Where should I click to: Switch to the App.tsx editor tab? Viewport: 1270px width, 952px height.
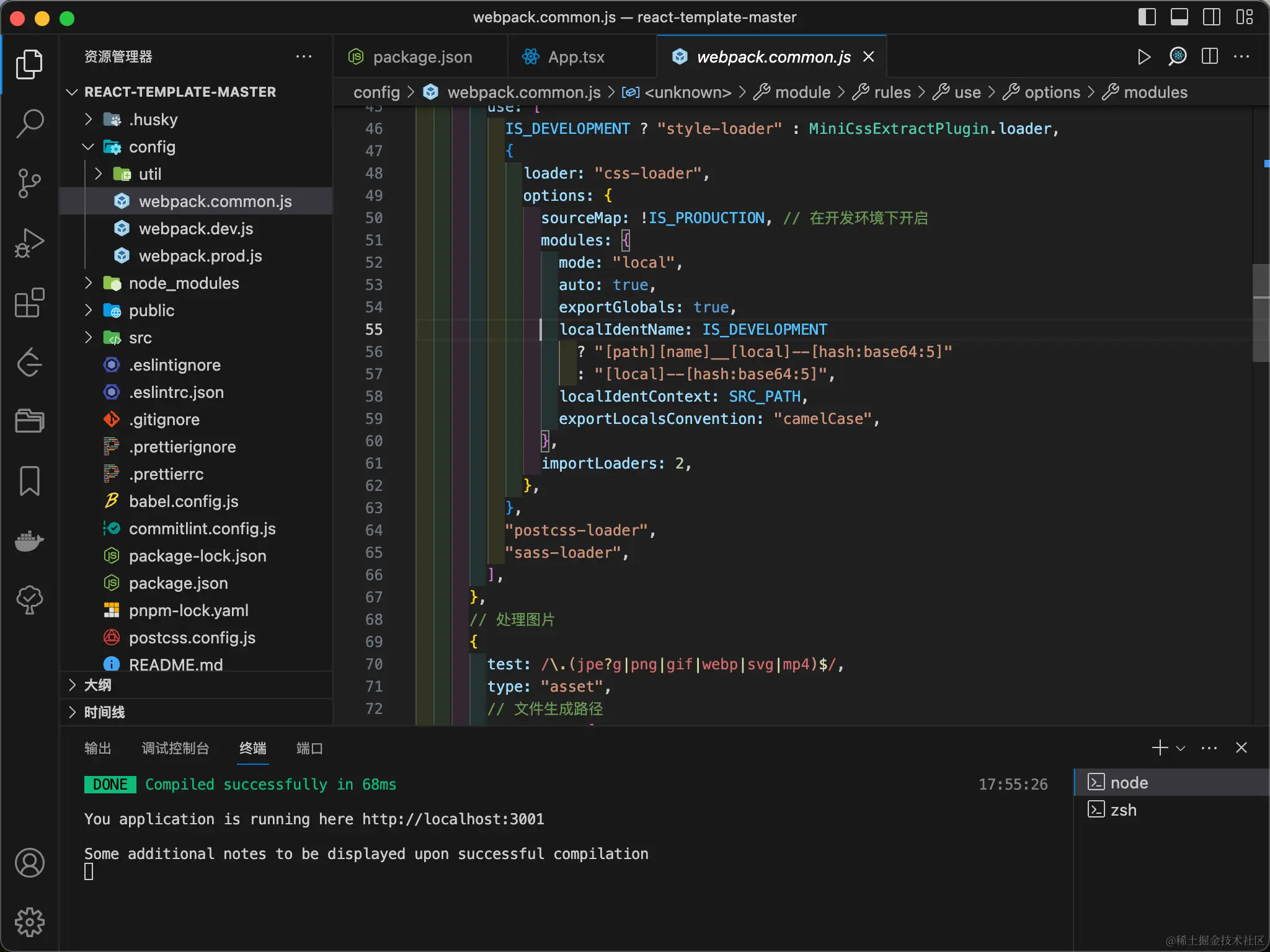575,57
